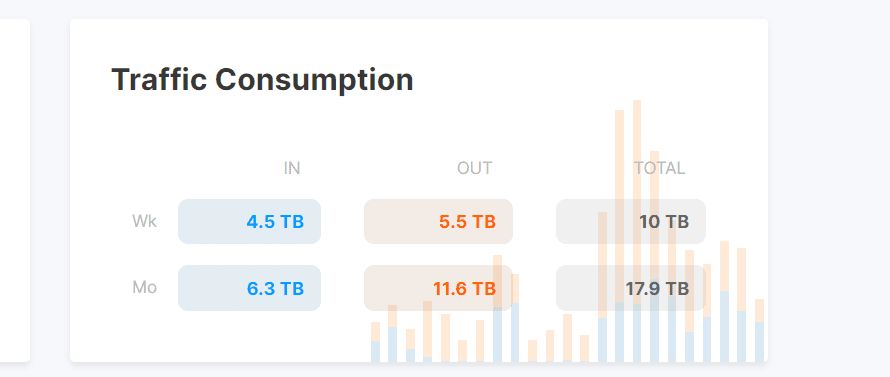The height and width of the screenshot is (377, 890).
Task: Click the OUT column header
Action: (x=475, y=168)
